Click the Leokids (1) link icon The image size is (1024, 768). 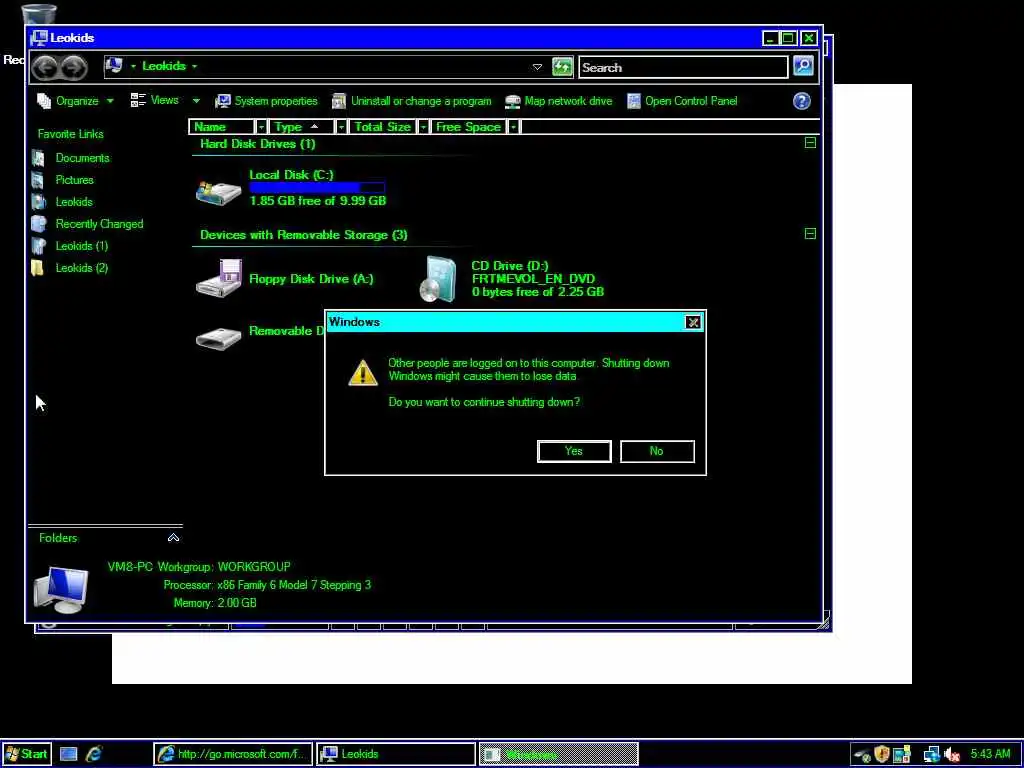click(x=39, y=246)
